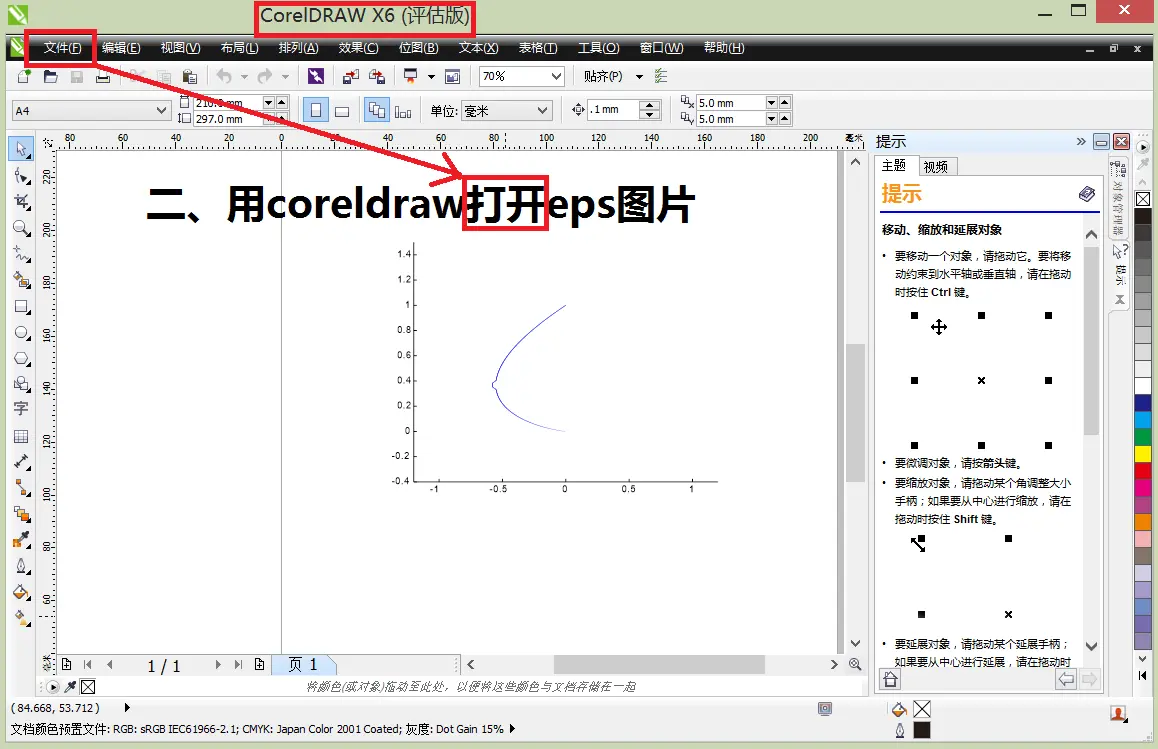Select the Pick tool
This screenshot has width=1158, height=749.
[21, 148]
